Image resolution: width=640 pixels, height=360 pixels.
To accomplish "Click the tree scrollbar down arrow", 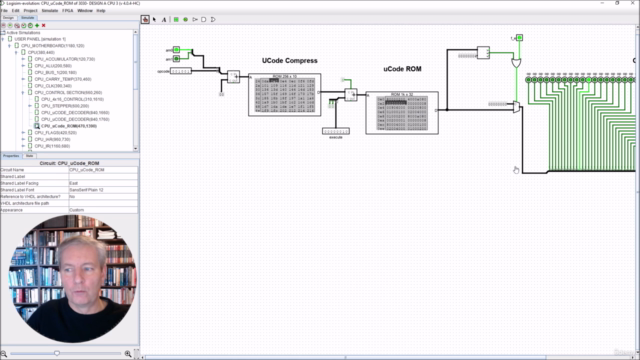I will tap(136, 149).
